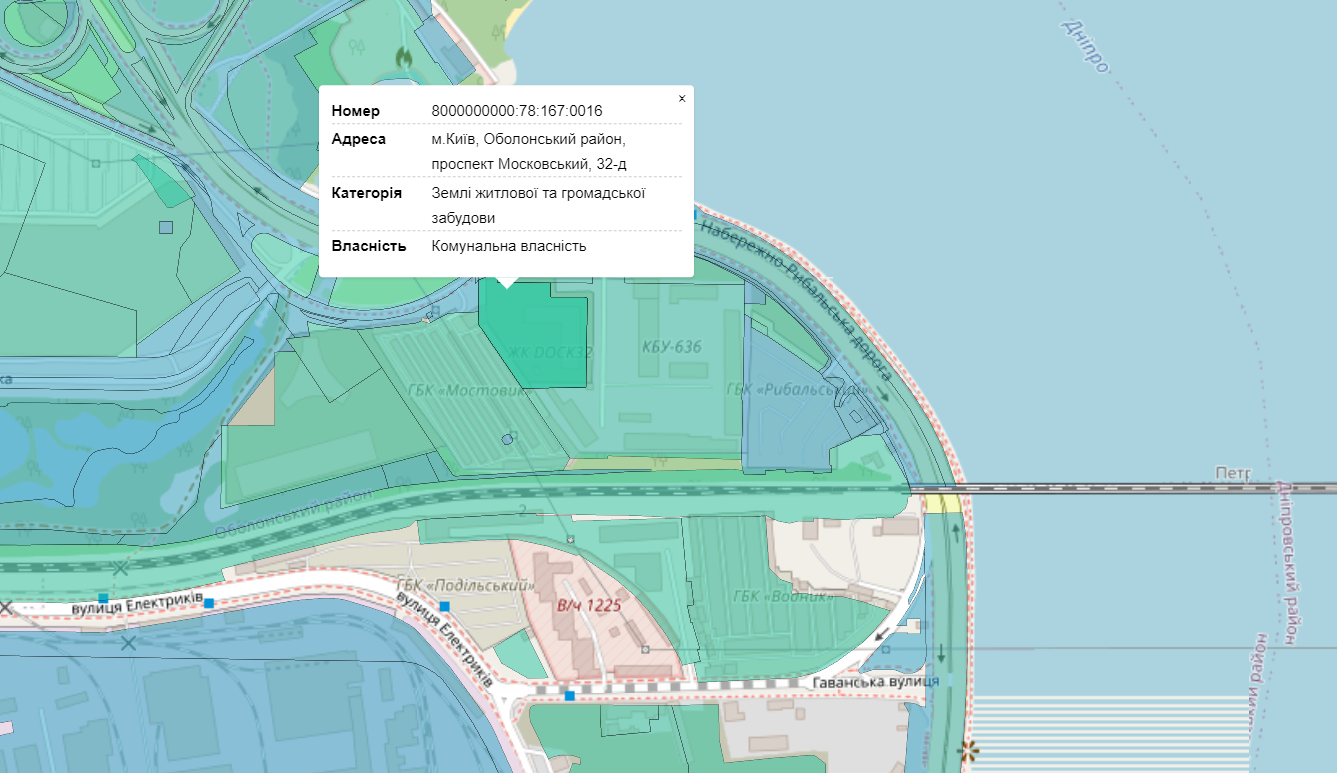Click the address text проспект Московський, 32-д
This screenshot has height=773, width=1337.
(529, 164)
